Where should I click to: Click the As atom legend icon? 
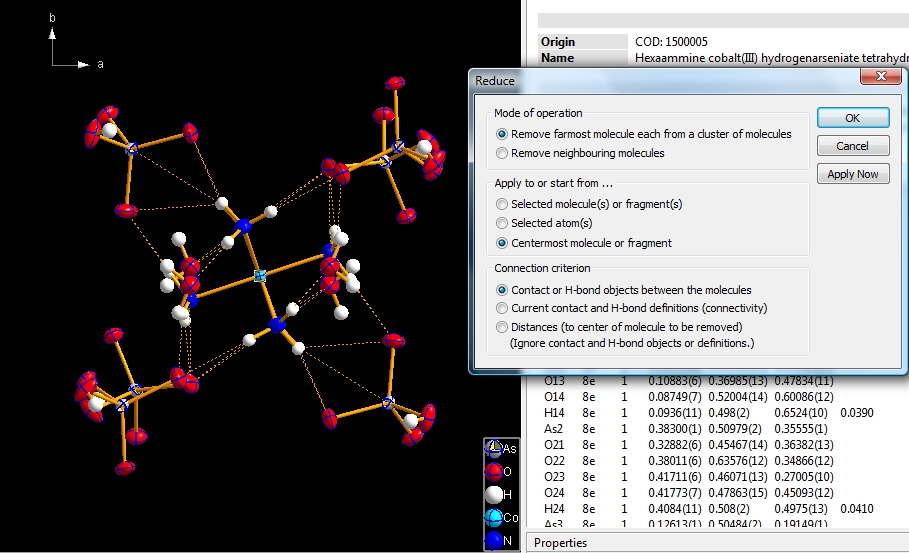(494, 449)
